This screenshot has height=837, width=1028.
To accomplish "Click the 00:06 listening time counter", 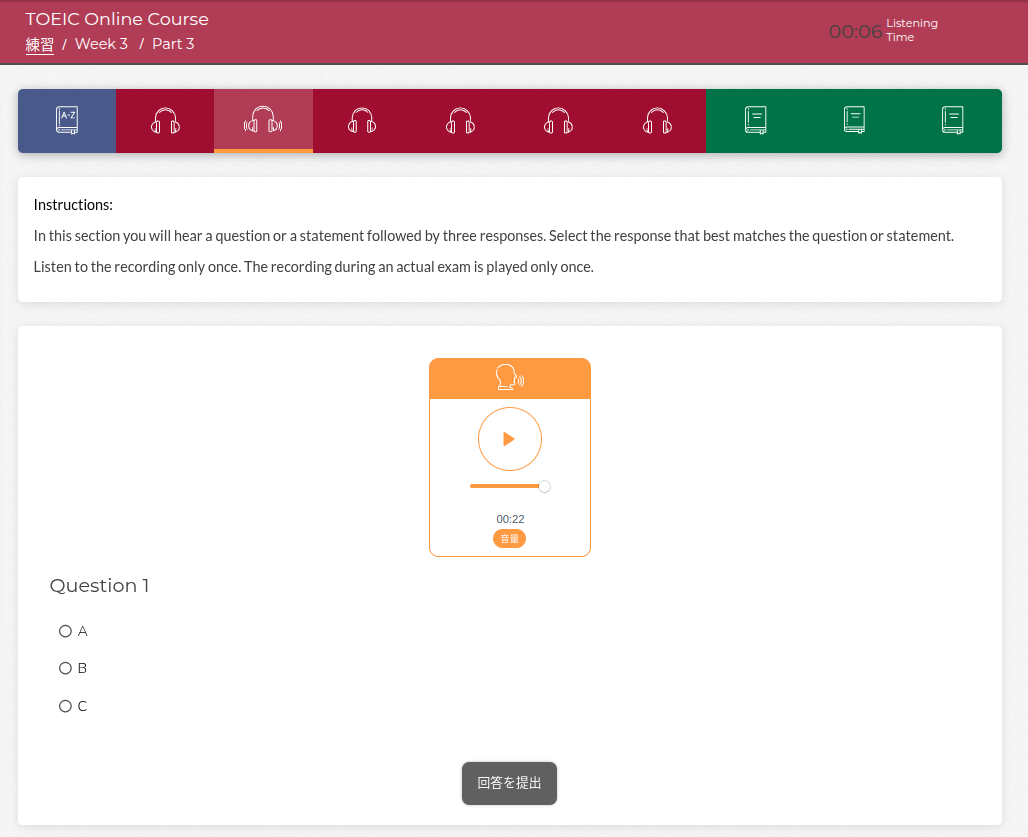I will [855, 32].
